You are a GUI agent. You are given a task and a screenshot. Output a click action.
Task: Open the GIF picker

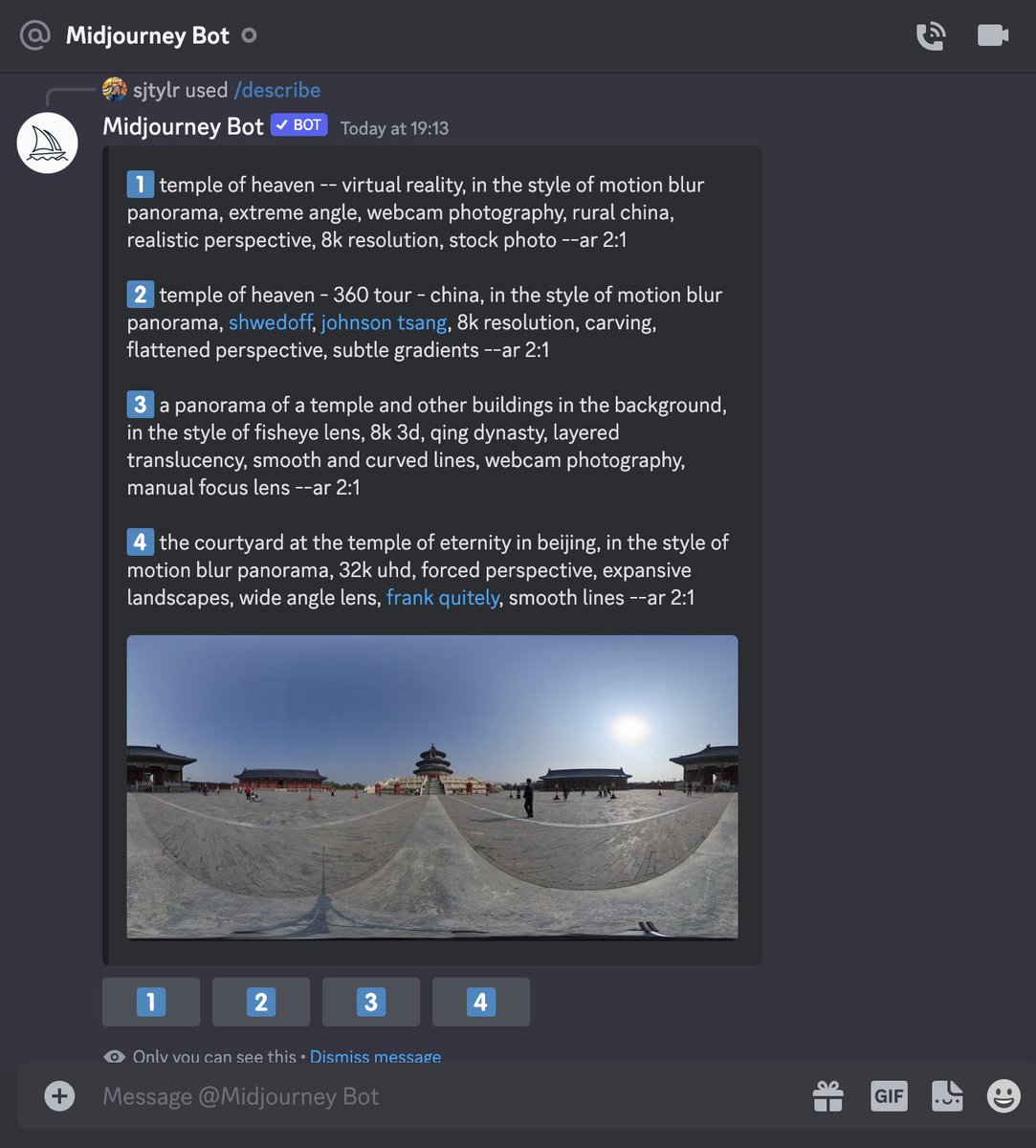[x=889, y=1095]
